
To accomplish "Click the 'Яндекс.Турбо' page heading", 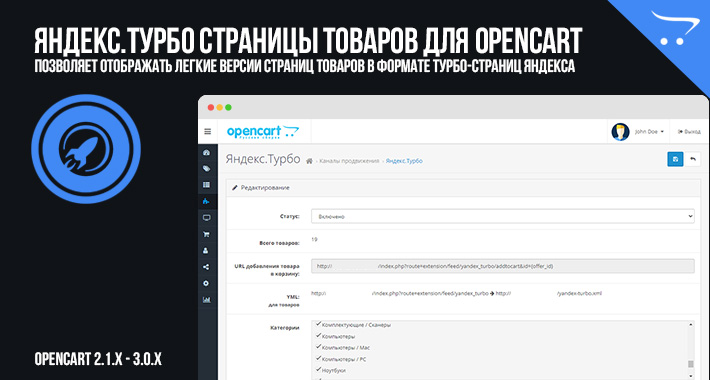I will point(263,159).
